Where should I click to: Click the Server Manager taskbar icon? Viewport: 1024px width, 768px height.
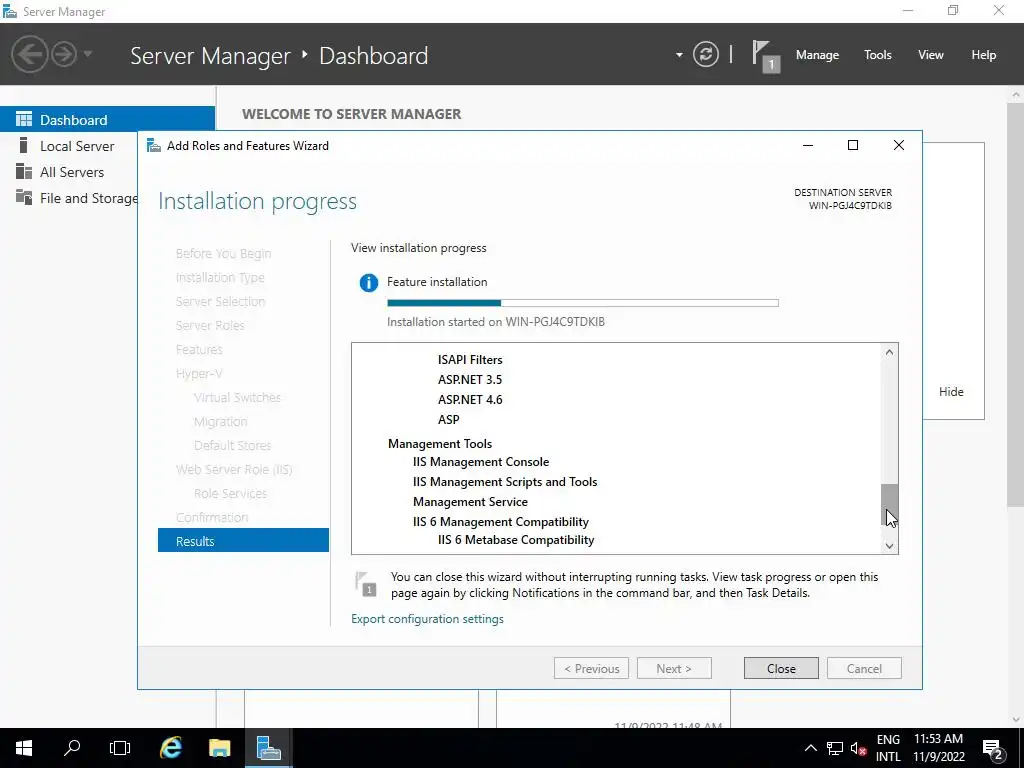coord(268,748)
